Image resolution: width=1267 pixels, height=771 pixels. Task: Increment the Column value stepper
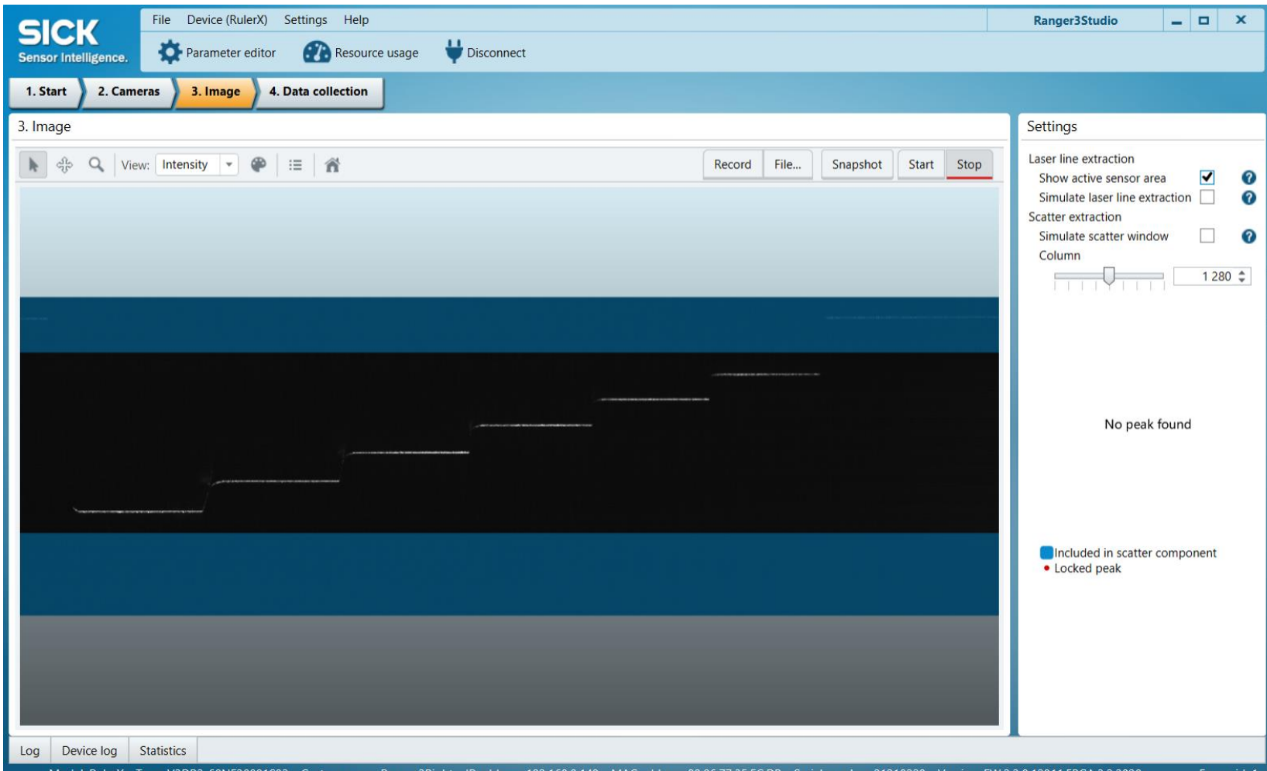pos(1243,272)
